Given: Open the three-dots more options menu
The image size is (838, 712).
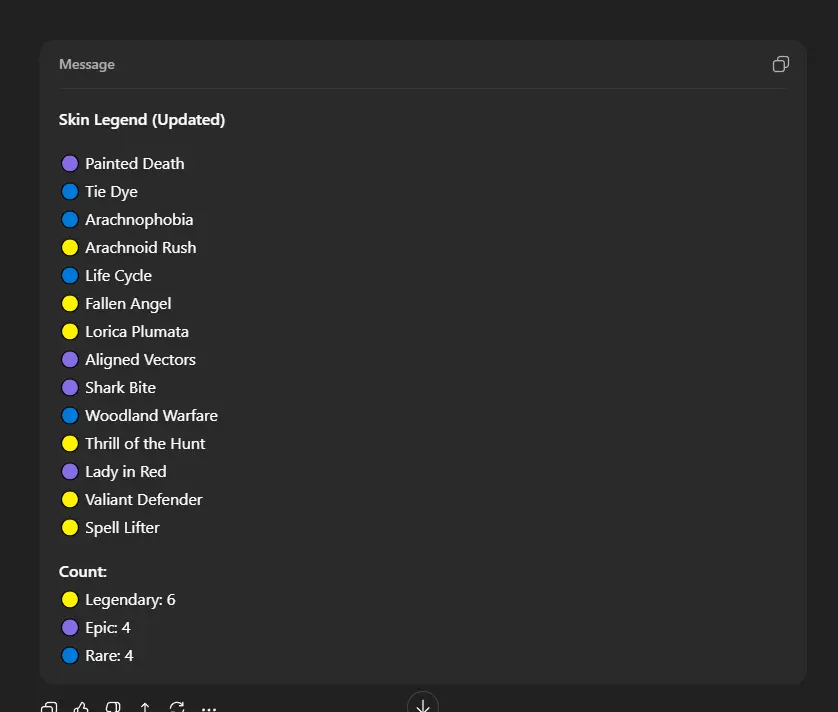Looking at the screenshot, I should [x=209, y=708].
